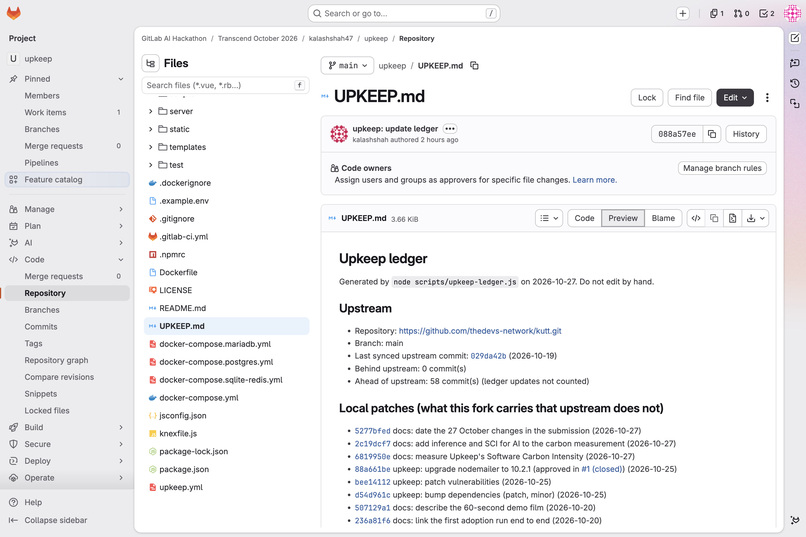Expand the Build section in sidebar

[67, 427]
